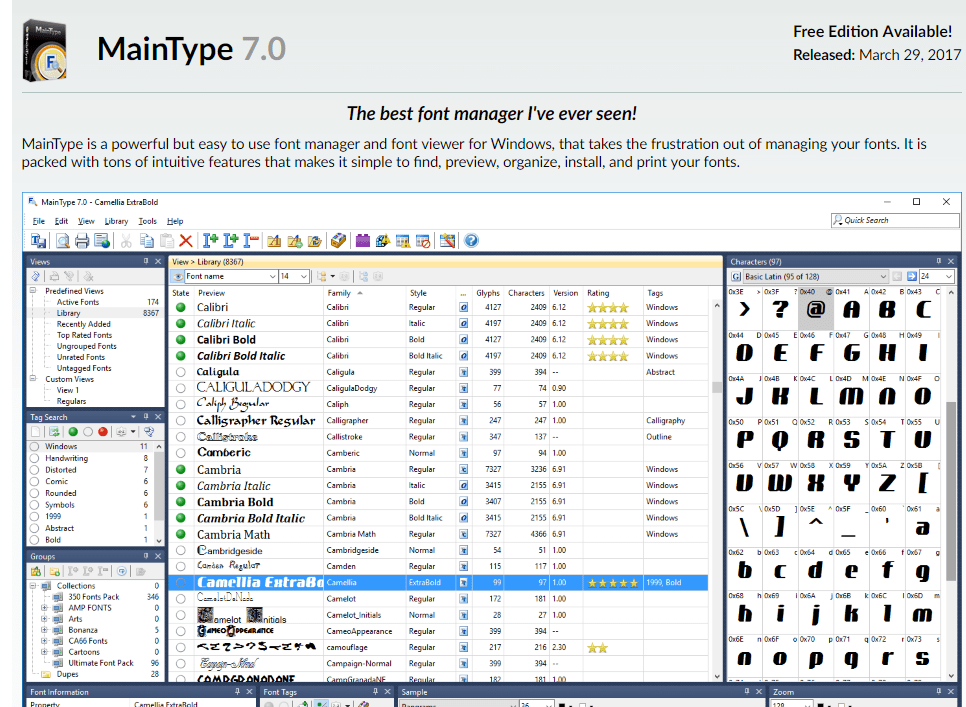
Task: Click the Print toolbar icon
Action: [82, 241]
